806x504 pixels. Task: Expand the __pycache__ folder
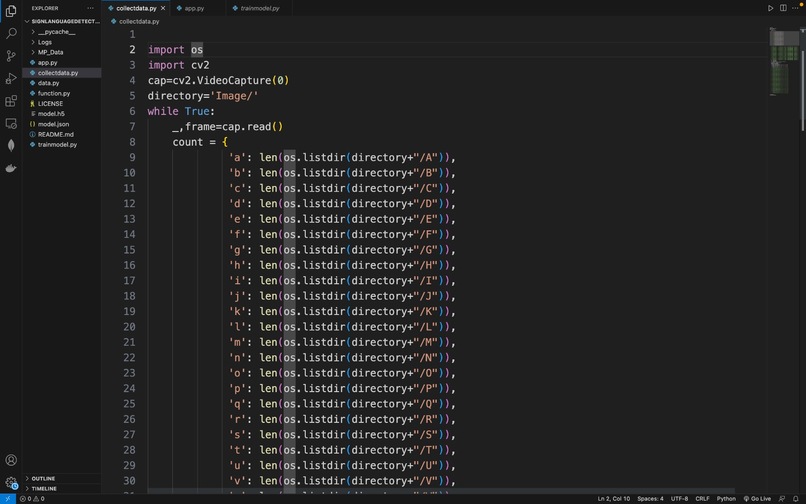pyautogui.click(x=62, y=32)
